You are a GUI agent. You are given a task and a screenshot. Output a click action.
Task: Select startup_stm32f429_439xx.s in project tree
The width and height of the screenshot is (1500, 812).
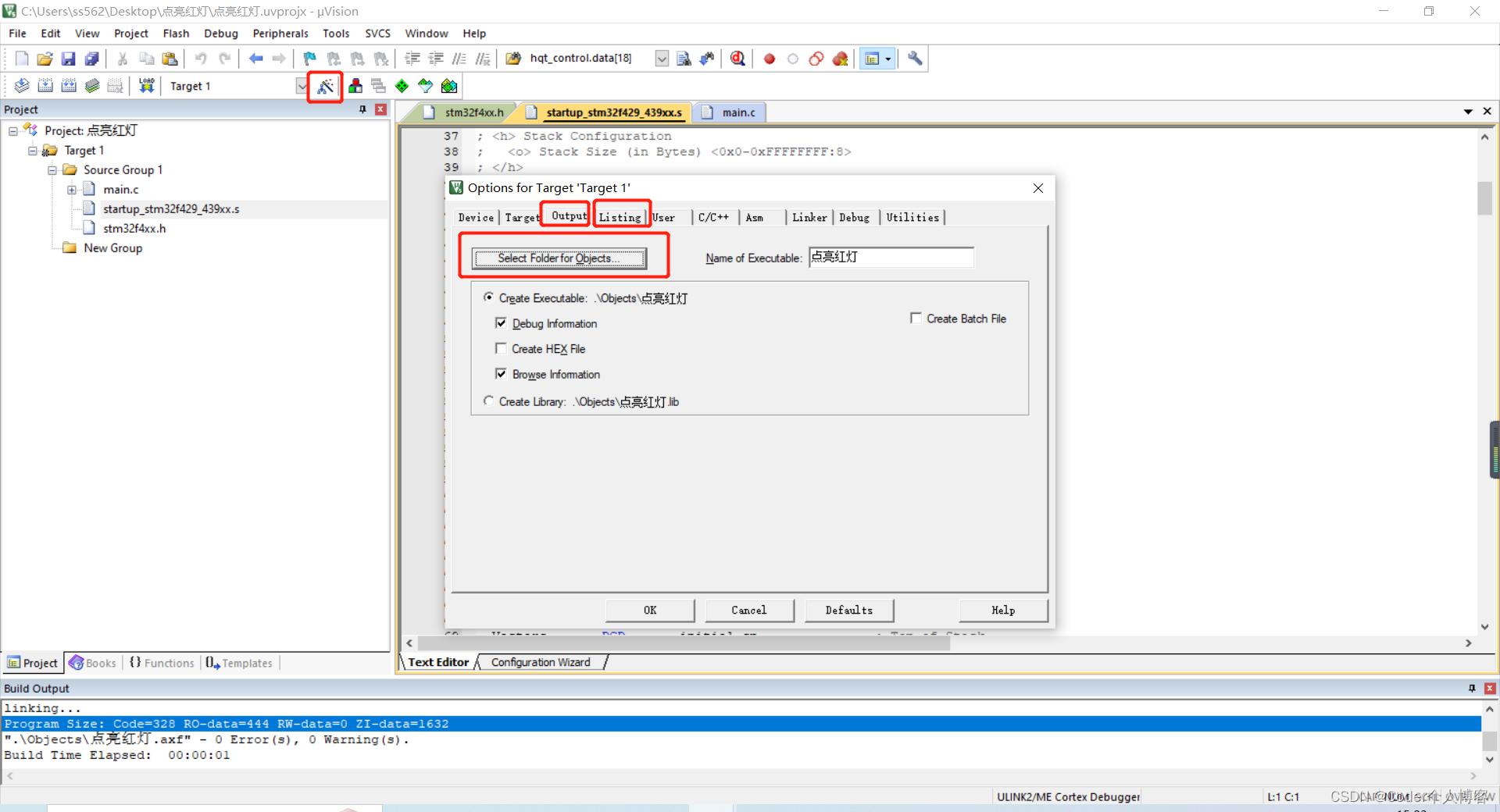(171, 209)
